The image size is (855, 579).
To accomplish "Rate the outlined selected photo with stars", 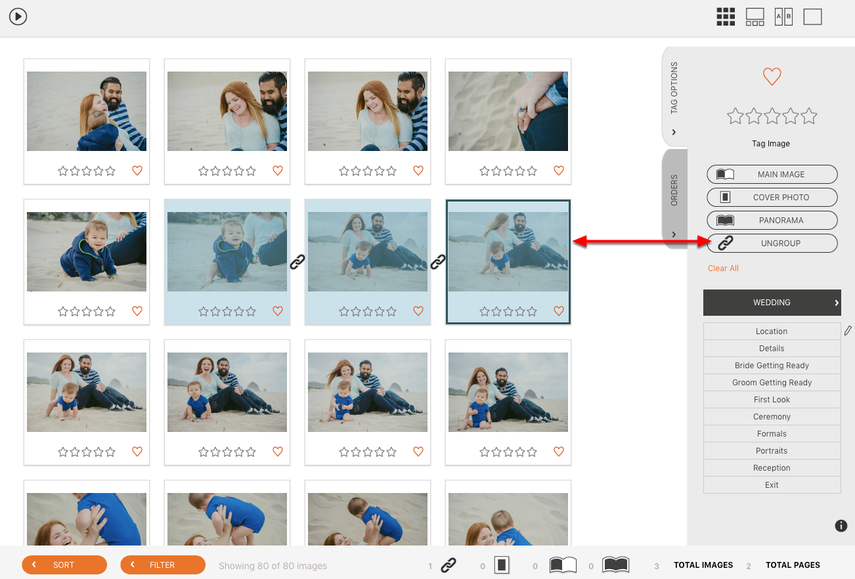I will click(x=508, y=311).
